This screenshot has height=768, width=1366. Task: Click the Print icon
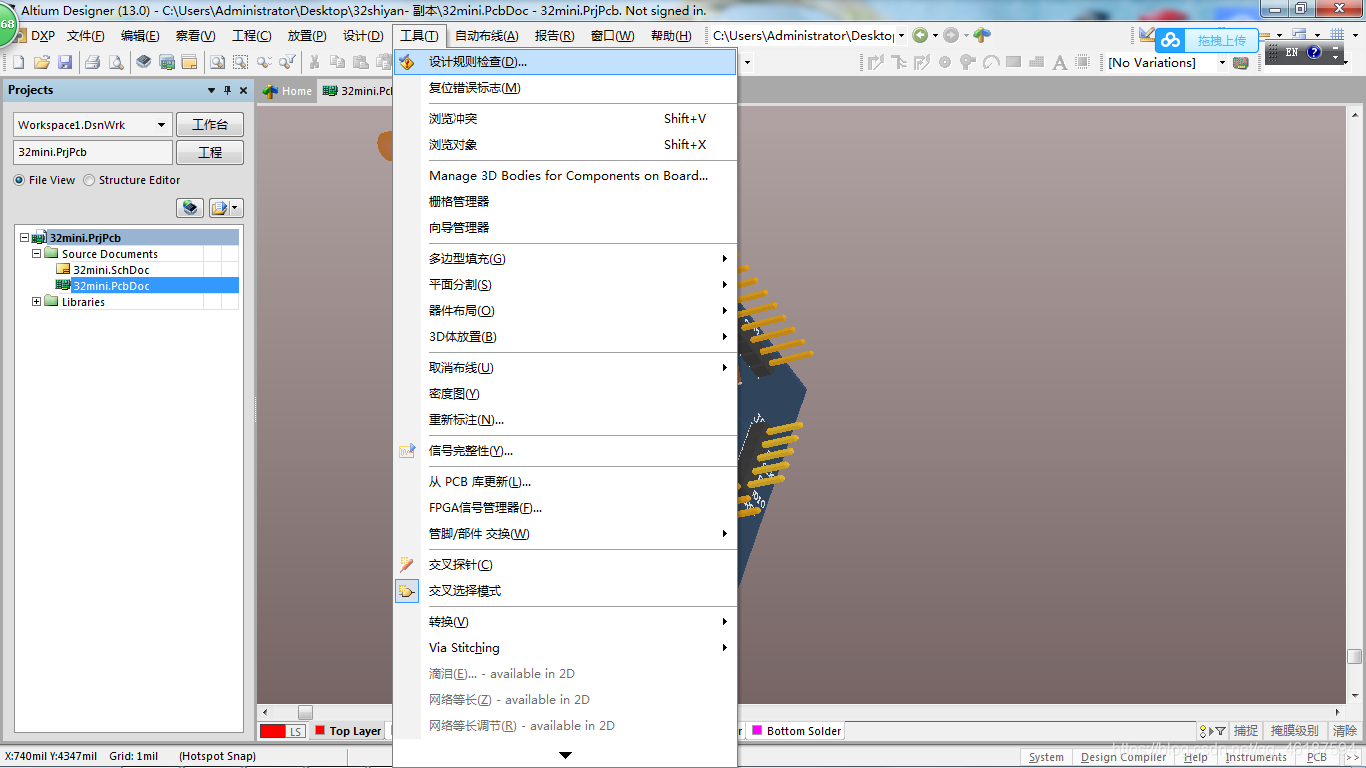pos(92,62)
